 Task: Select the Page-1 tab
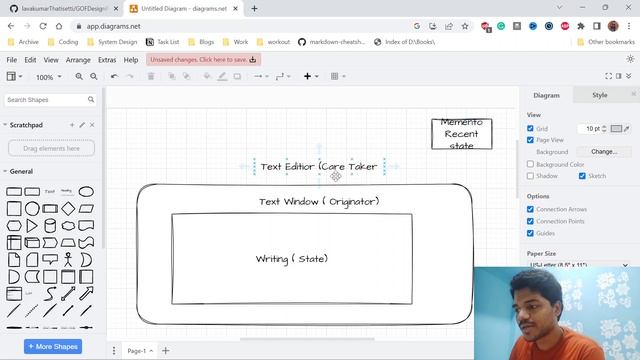tap(140, 351)
